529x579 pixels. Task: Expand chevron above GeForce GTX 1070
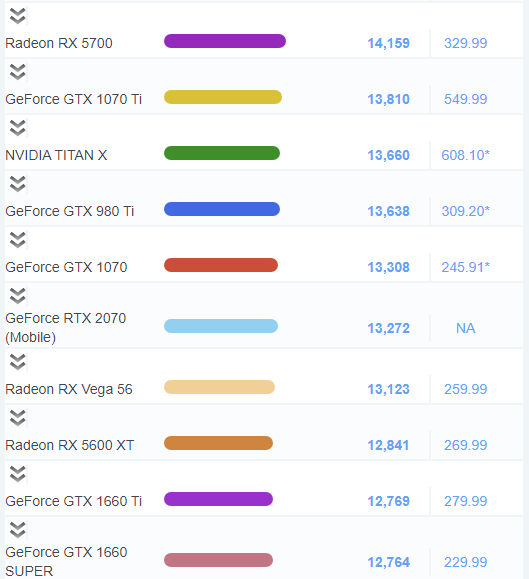coord(17,240)
